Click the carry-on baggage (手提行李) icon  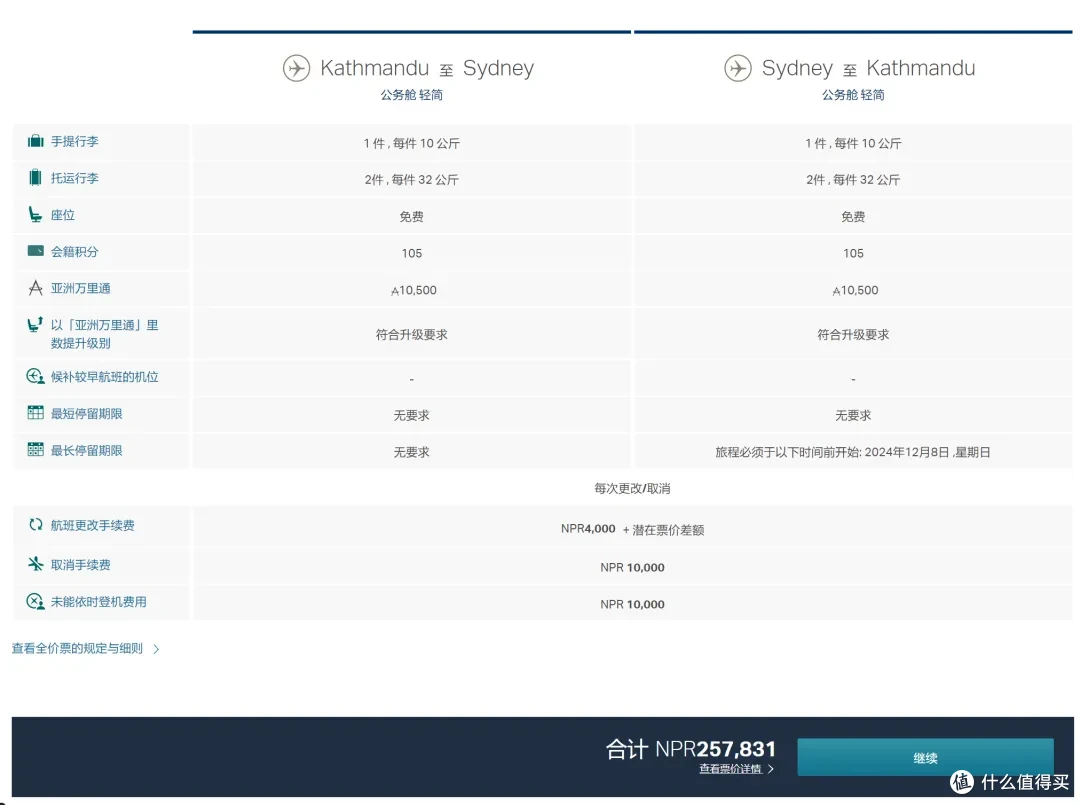[x=36, y=141]
